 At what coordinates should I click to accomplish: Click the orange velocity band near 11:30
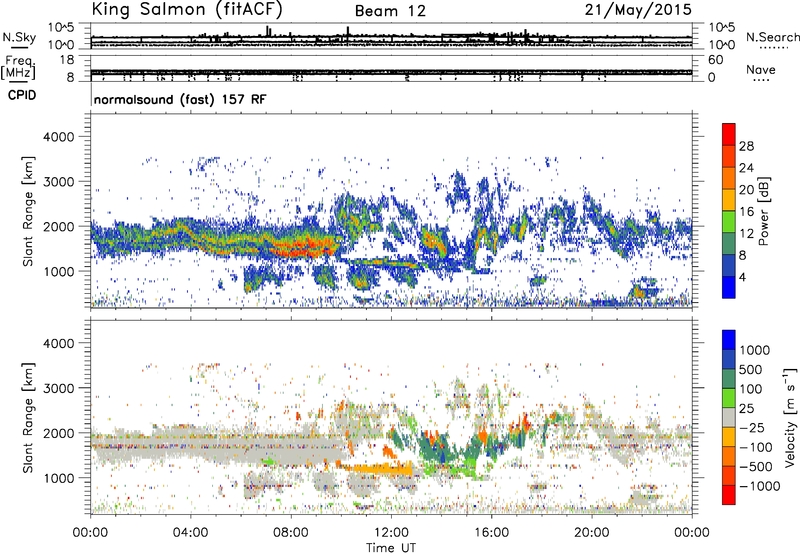(x=380, y=468)
